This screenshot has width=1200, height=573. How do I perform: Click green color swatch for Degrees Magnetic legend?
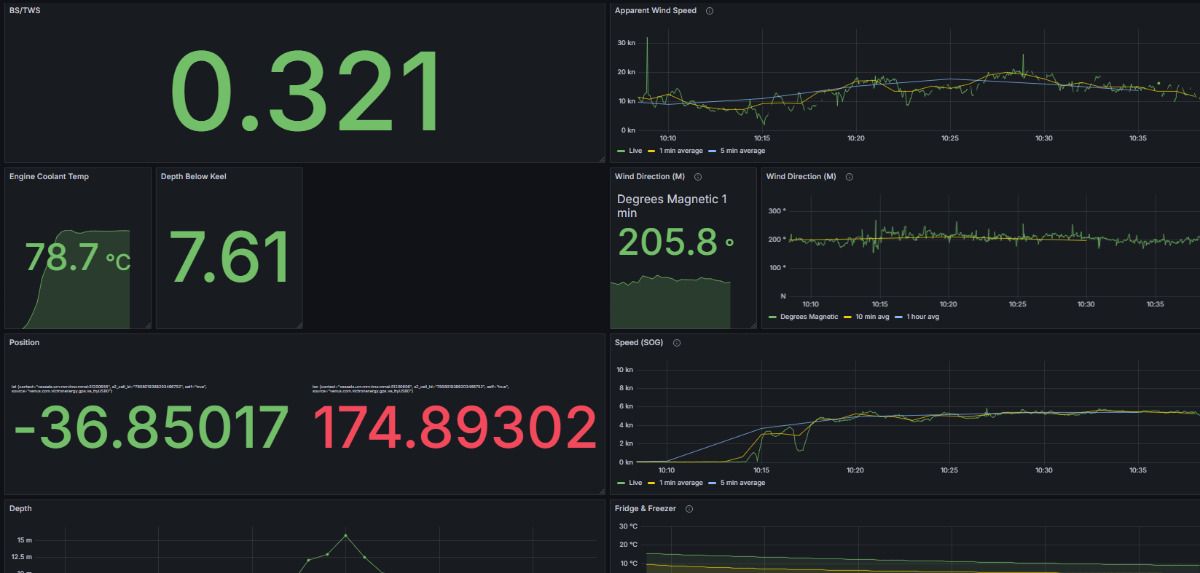pyautogui.click(x=771, y=317)
